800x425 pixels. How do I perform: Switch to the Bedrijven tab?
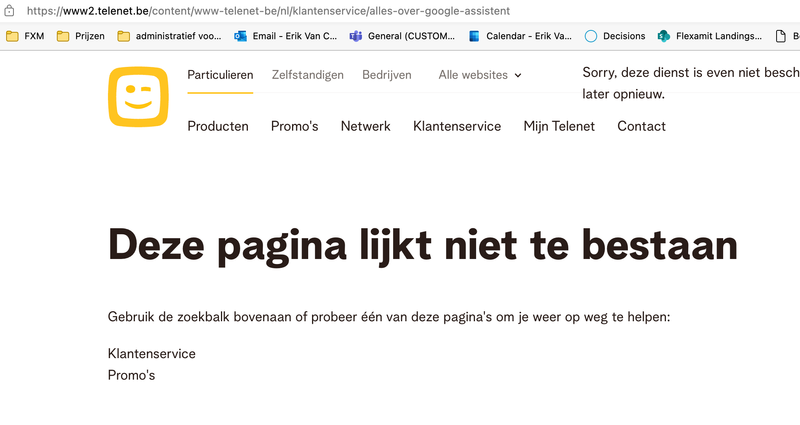(x=389, y=75)
